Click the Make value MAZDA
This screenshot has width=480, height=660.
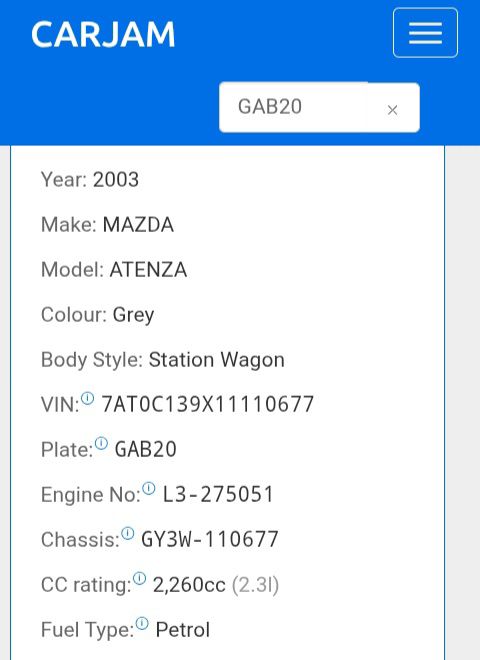pos(138,224)
